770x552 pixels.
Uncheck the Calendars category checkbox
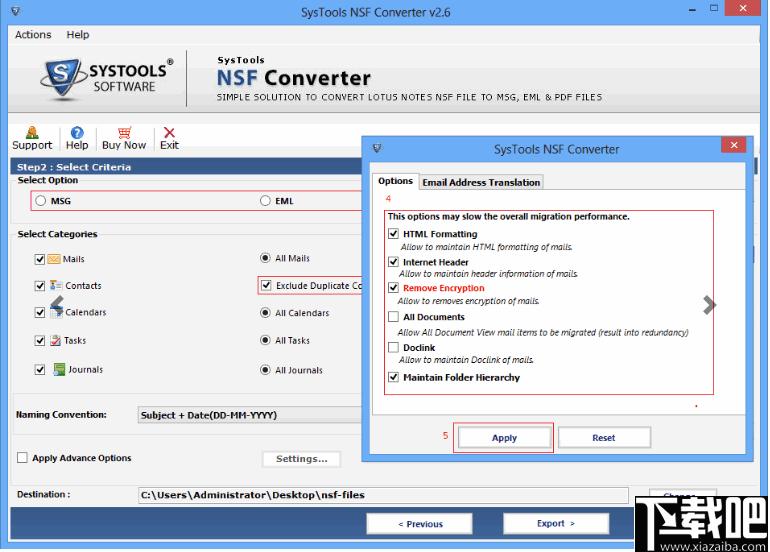[40, 312]
